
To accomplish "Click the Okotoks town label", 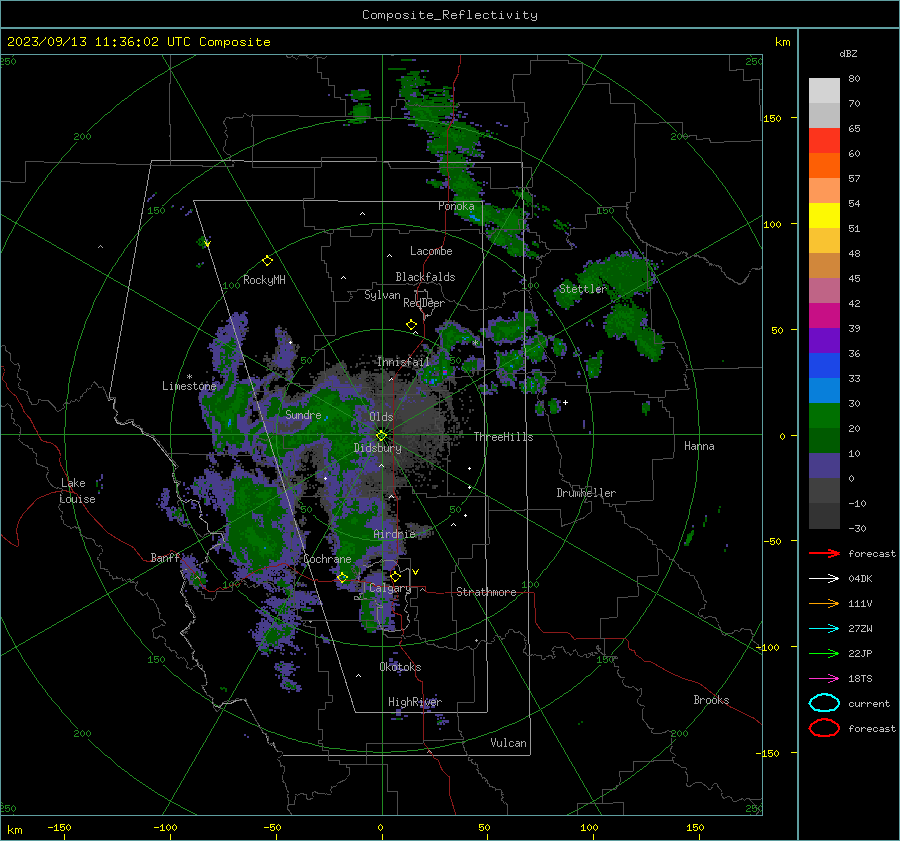I will 400,667.
